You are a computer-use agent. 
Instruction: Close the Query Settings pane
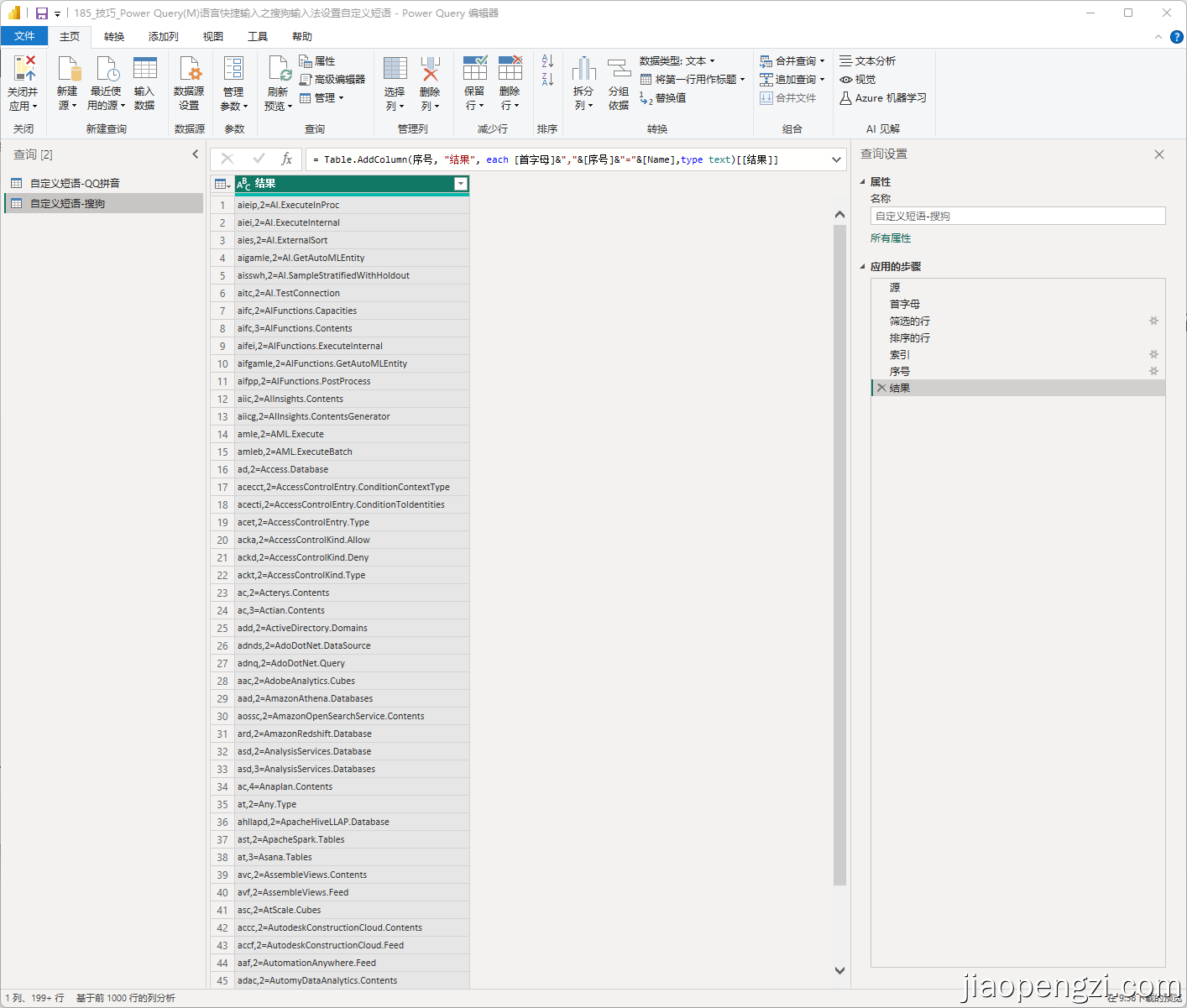pos(1159,154)
